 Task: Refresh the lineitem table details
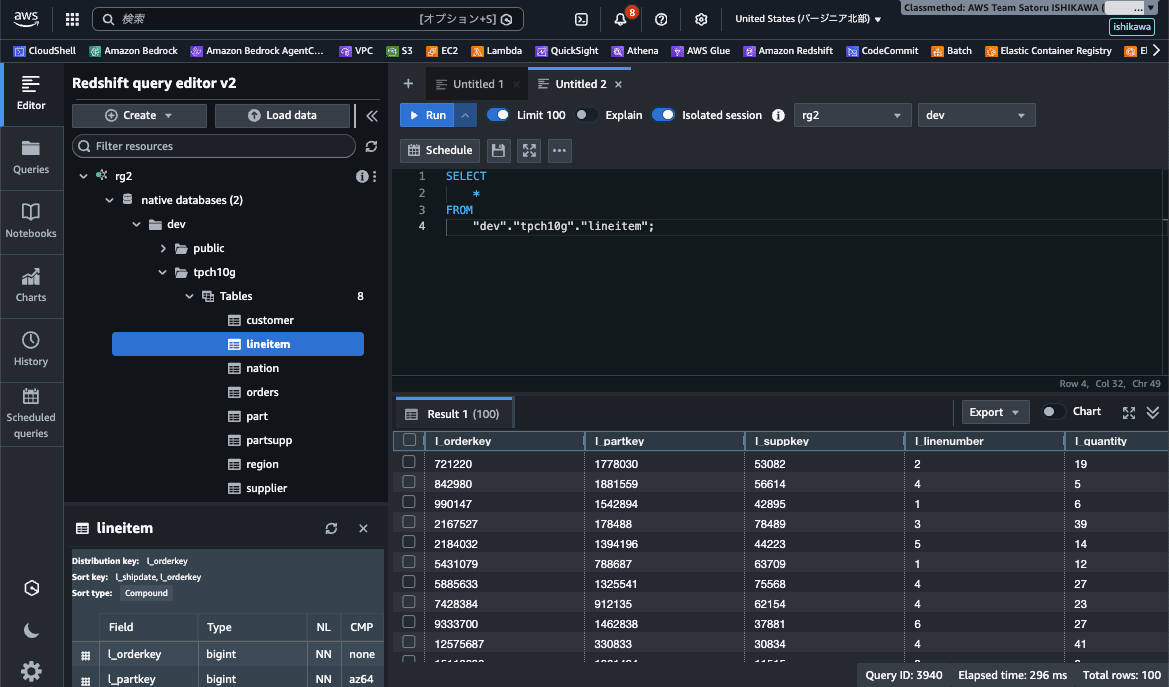point(332,528)
